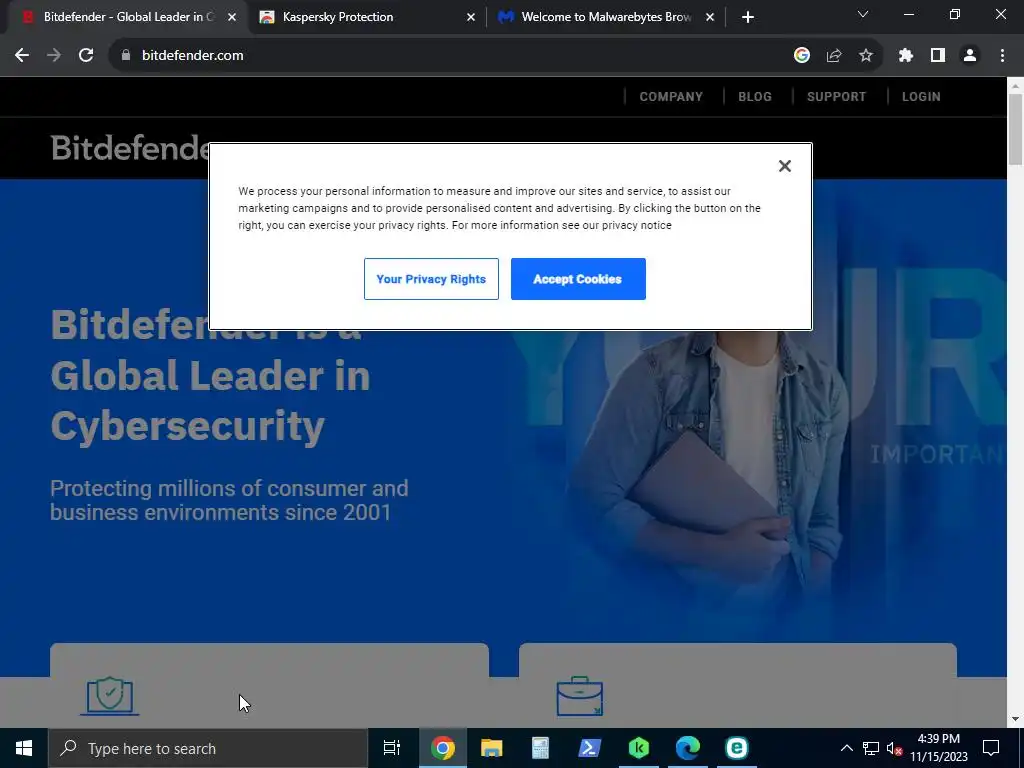Open the Extensions puzzle-piece menu
Image resolution: width=1024 pixels, height=768 pixels.
[x=905, y=56]
